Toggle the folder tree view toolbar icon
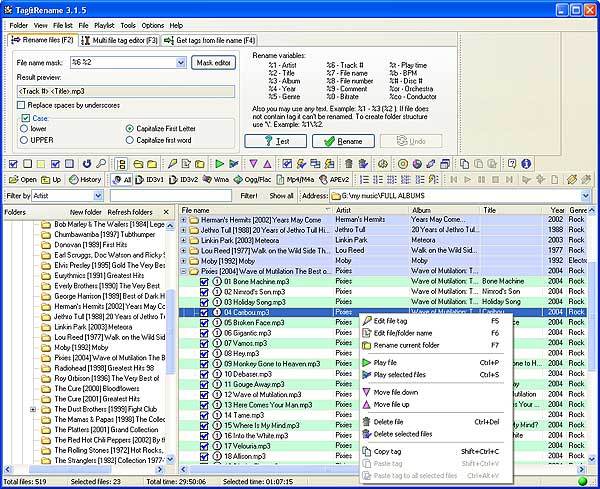 click(122, 164)
